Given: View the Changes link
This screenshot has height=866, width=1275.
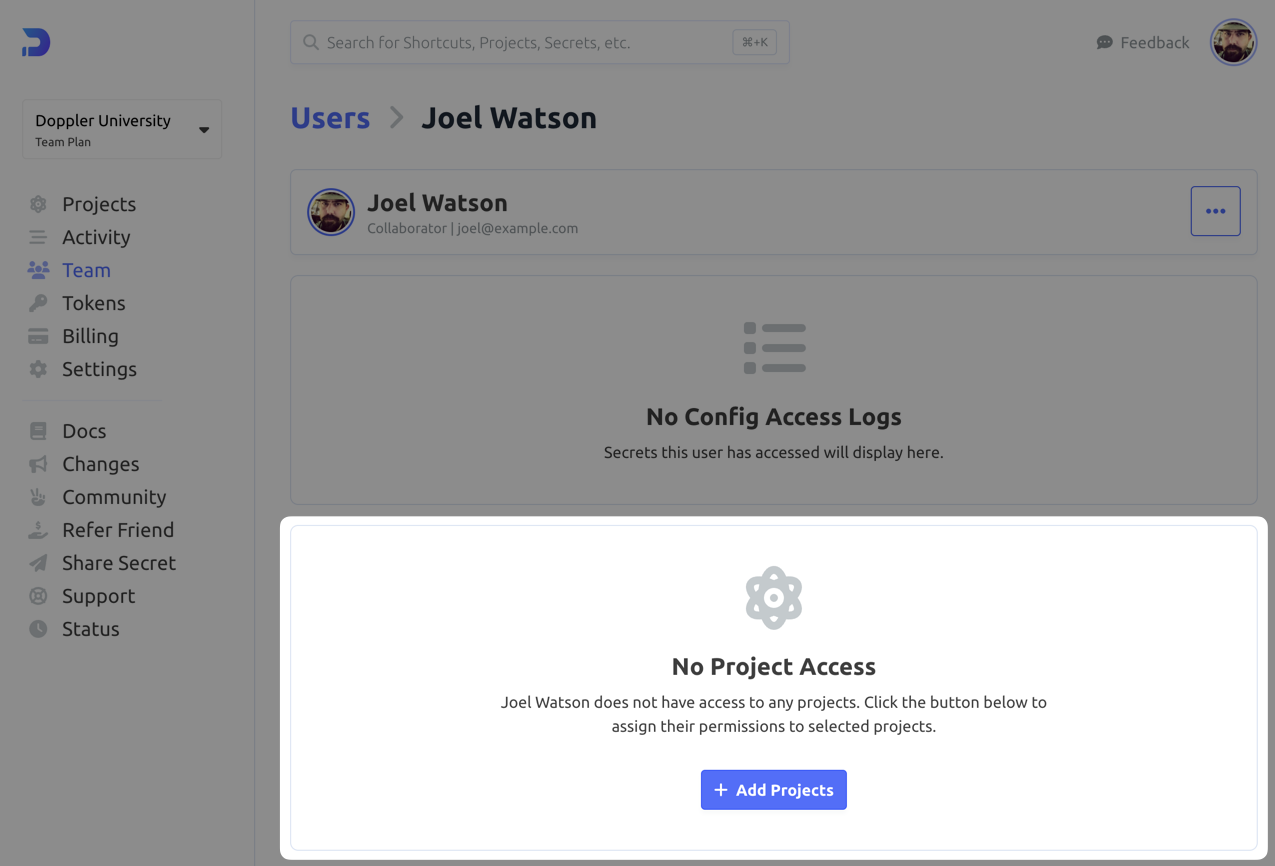Looking at the screenshot, I should tap(100, 464).
